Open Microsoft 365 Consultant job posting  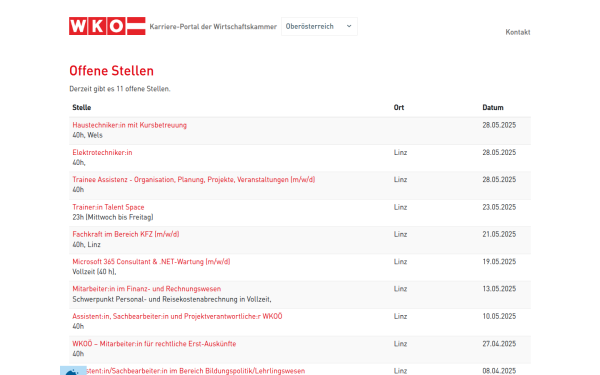point(151,262)
